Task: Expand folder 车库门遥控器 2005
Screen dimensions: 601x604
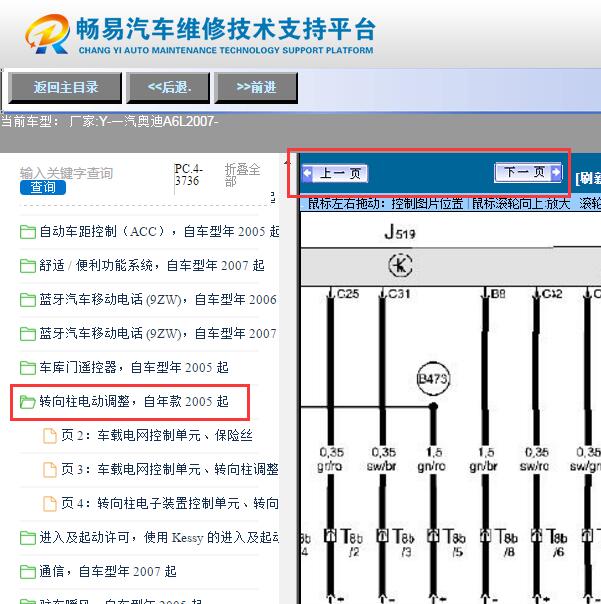Action: point(134,367)
